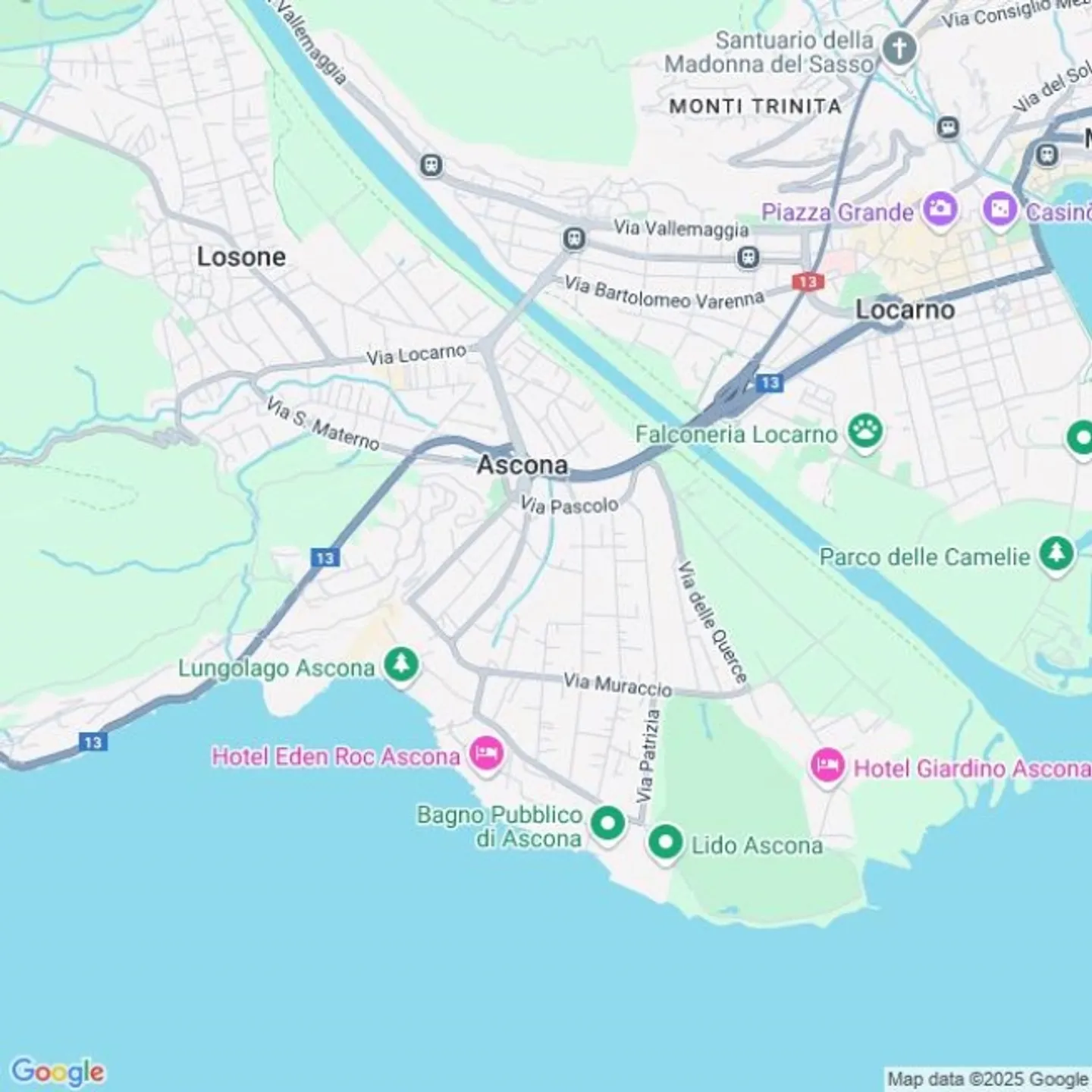Select the Piazza Grande camera pin
Screen dimensions: 1092x1092
tap(940, 209)
